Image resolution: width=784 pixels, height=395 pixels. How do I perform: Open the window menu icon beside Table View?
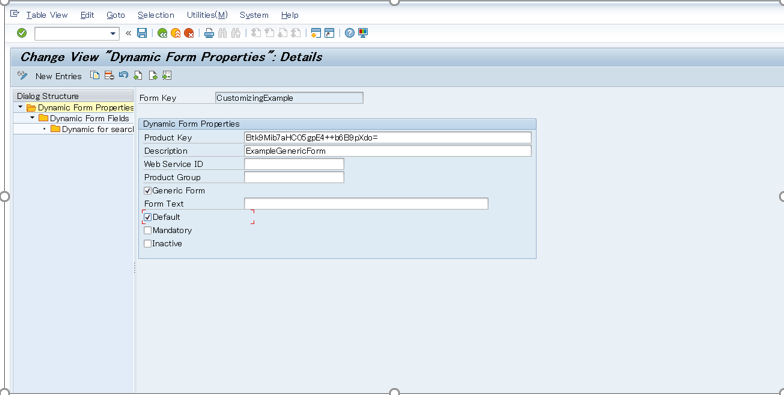[14, 14]
